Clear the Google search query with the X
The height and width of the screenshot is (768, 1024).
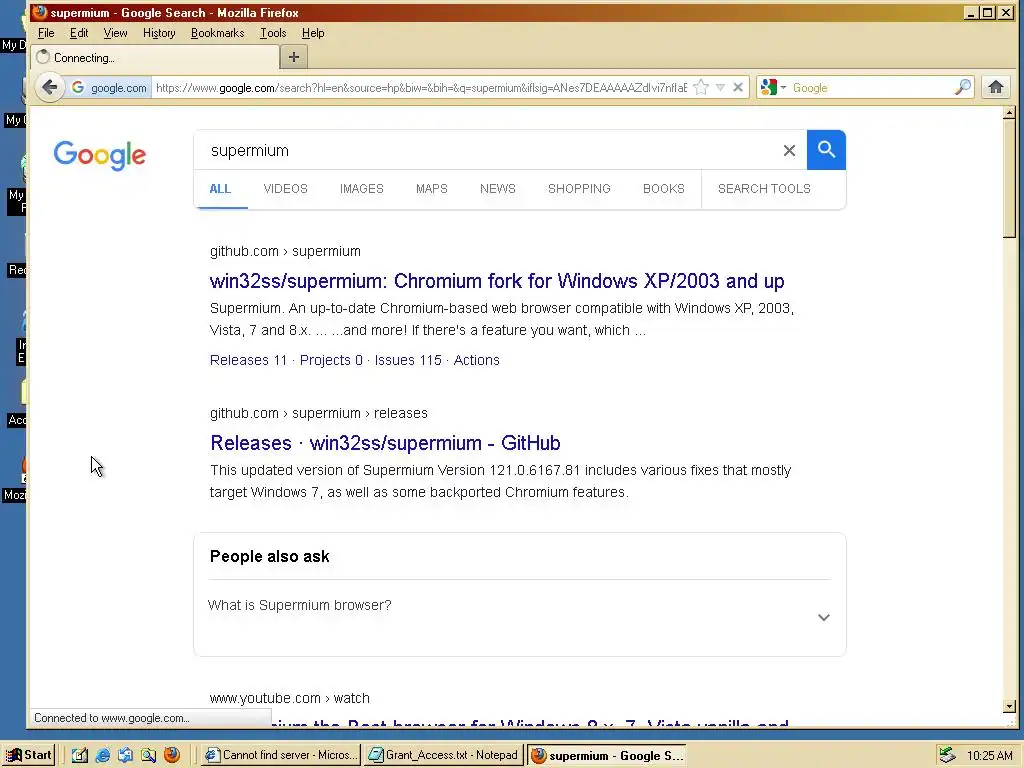(x=789, y=151)
